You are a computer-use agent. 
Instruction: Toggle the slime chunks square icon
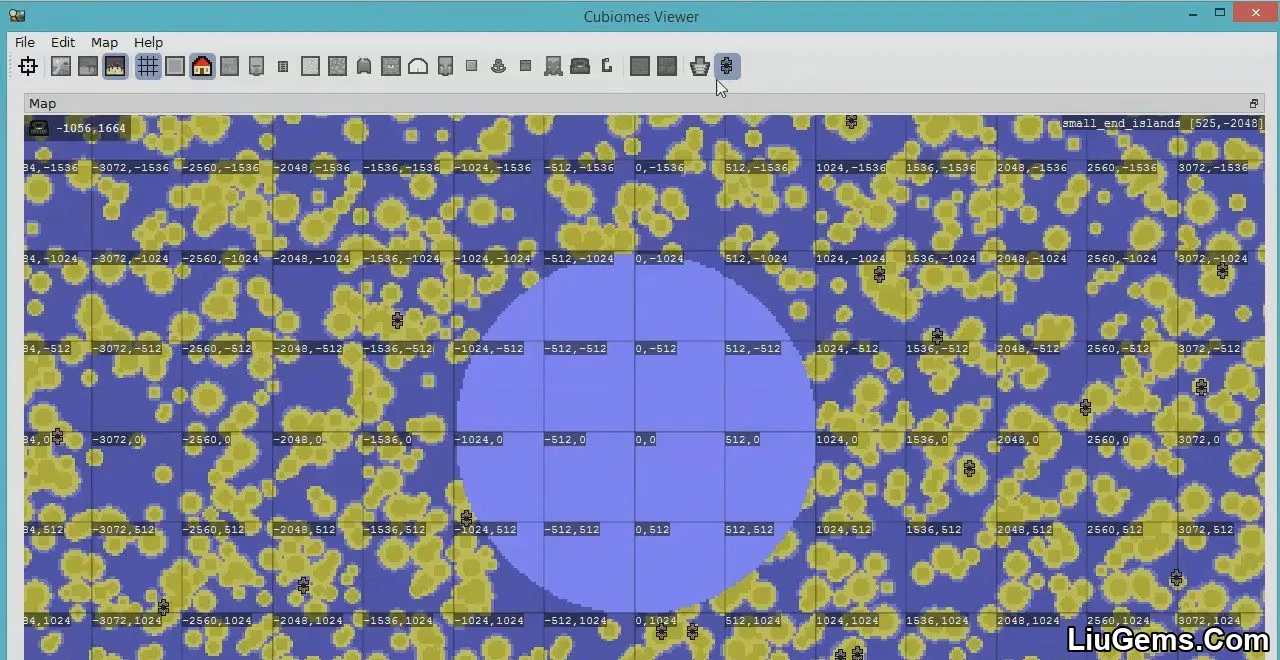click(x=175, y=67)
